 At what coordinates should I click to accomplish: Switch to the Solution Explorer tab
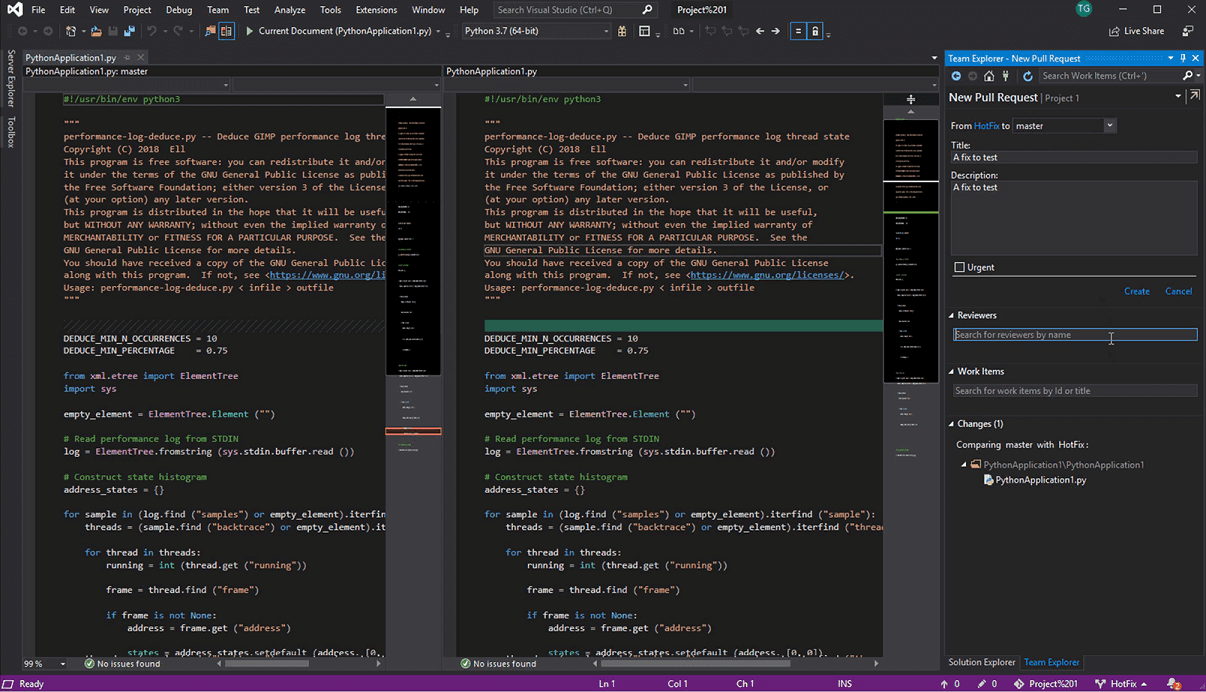point(981,662)
